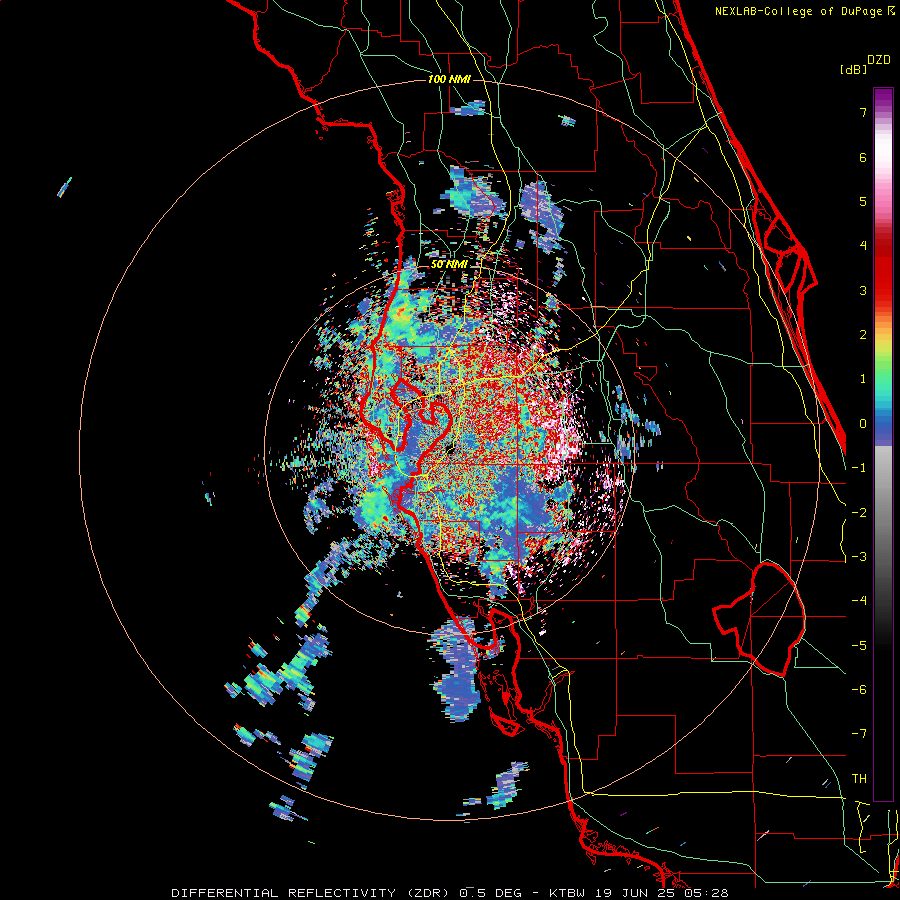Click the -7 dB scale value
This screenshot has width=900, height=900.
[x=859, y=734]
